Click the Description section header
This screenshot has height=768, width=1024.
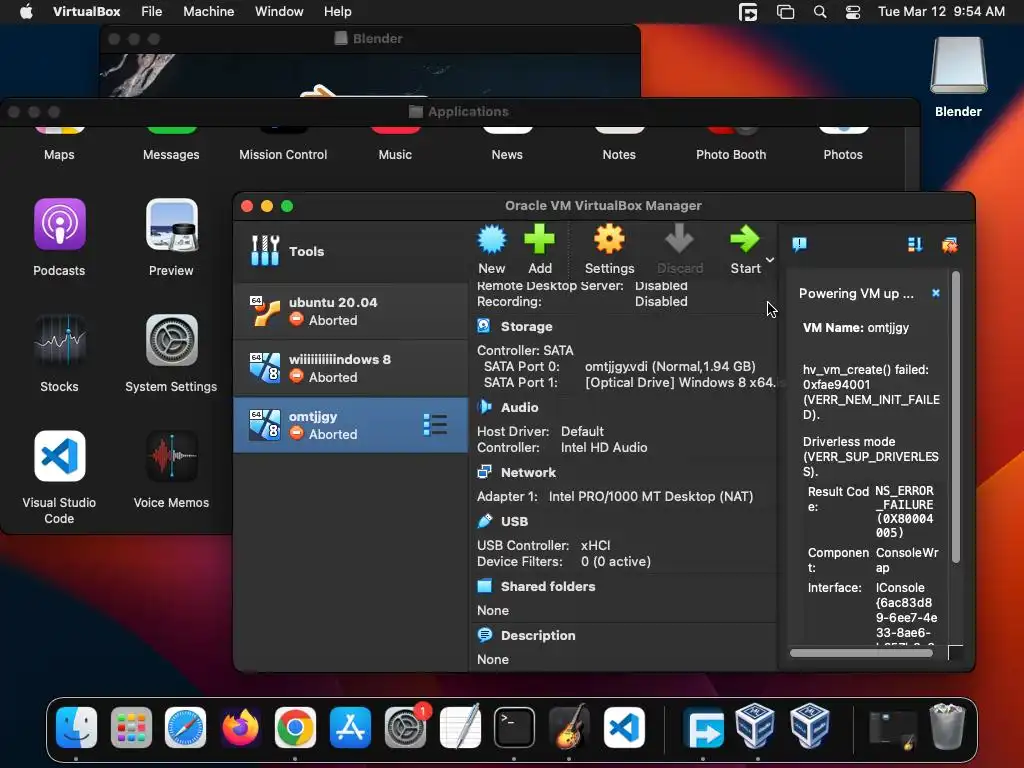click(x=538, y=635)
